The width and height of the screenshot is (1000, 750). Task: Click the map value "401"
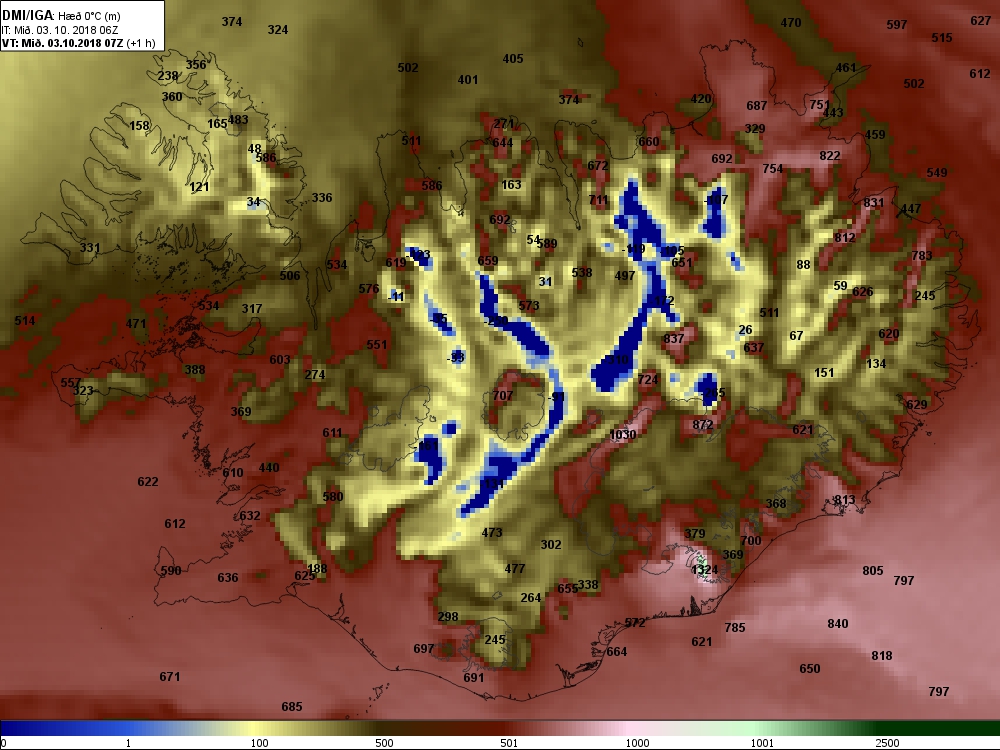(467, 80)
